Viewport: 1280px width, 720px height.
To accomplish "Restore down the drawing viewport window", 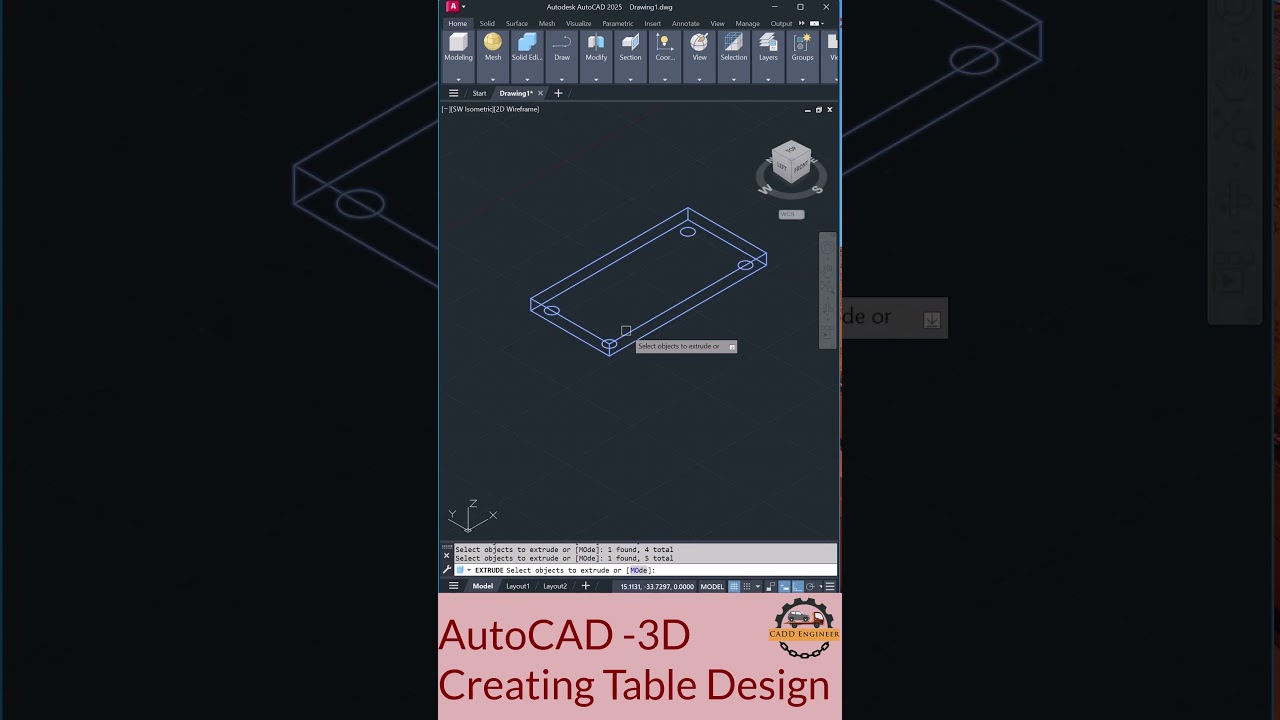I will [818, 109].
